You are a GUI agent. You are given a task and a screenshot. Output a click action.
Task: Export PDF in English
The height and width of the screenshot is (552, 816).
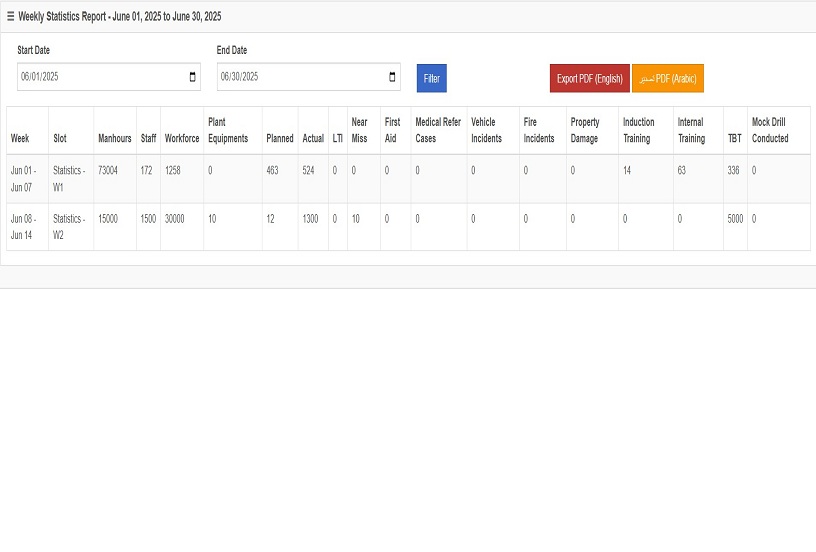(x=589, y=78)
